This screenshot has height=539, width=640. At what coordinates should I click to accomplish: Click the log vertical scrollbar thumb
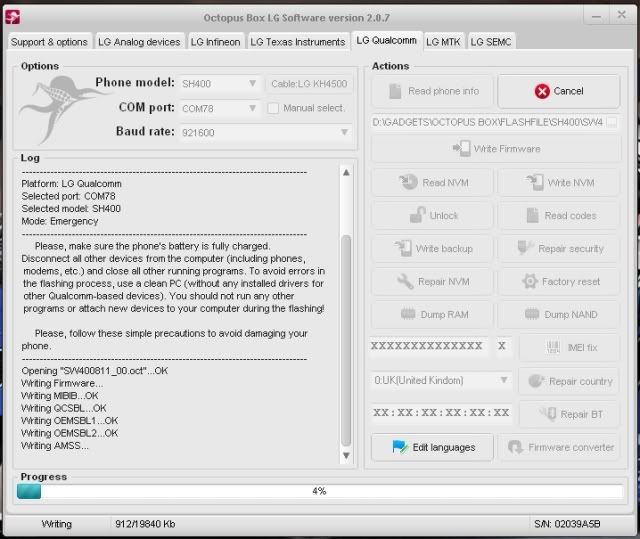[x=346, y=340]
